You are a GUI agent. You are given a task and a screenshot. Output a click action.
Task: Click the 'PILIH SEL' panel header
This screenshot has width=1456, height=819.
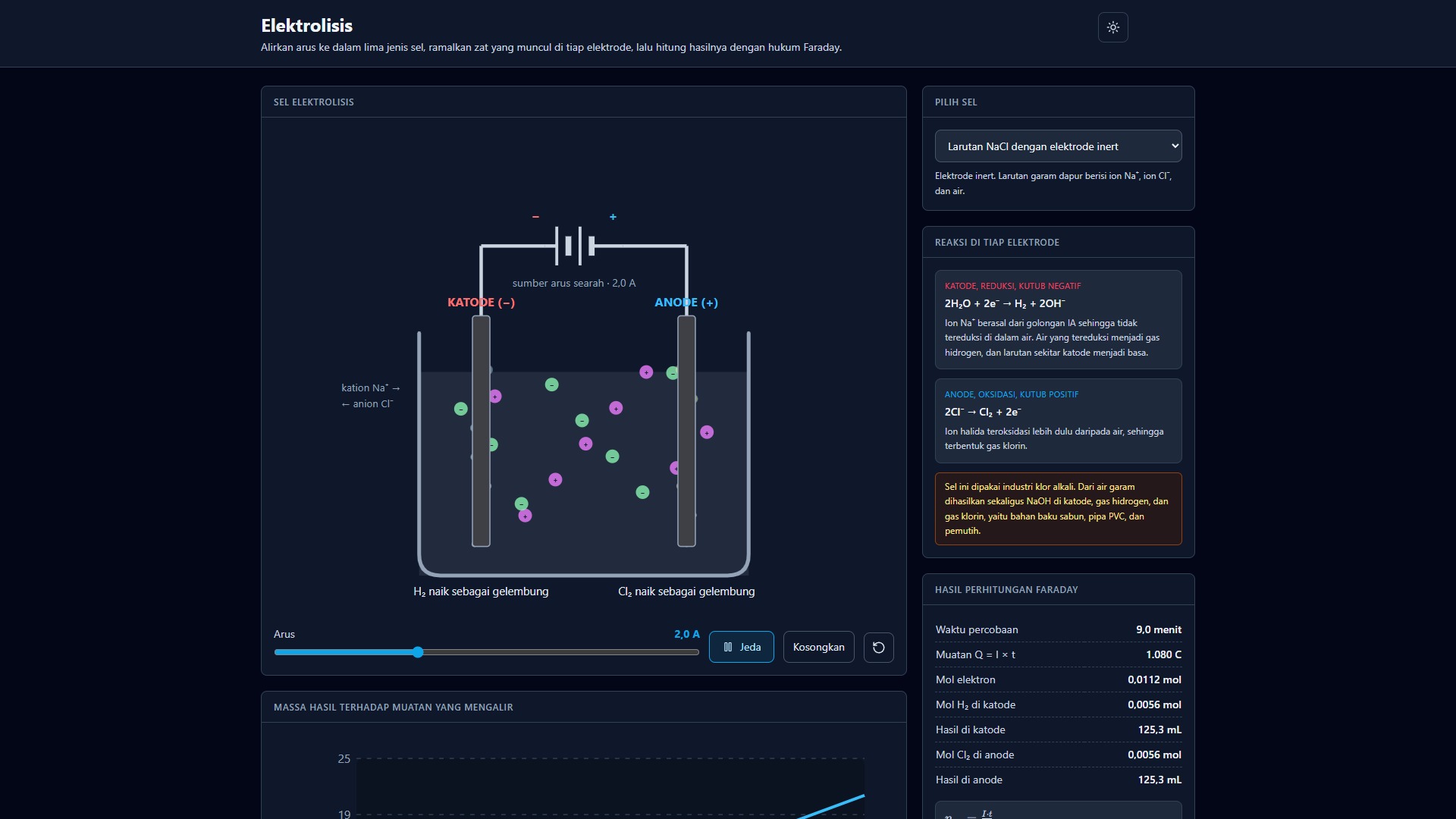(x=955, y=102)
